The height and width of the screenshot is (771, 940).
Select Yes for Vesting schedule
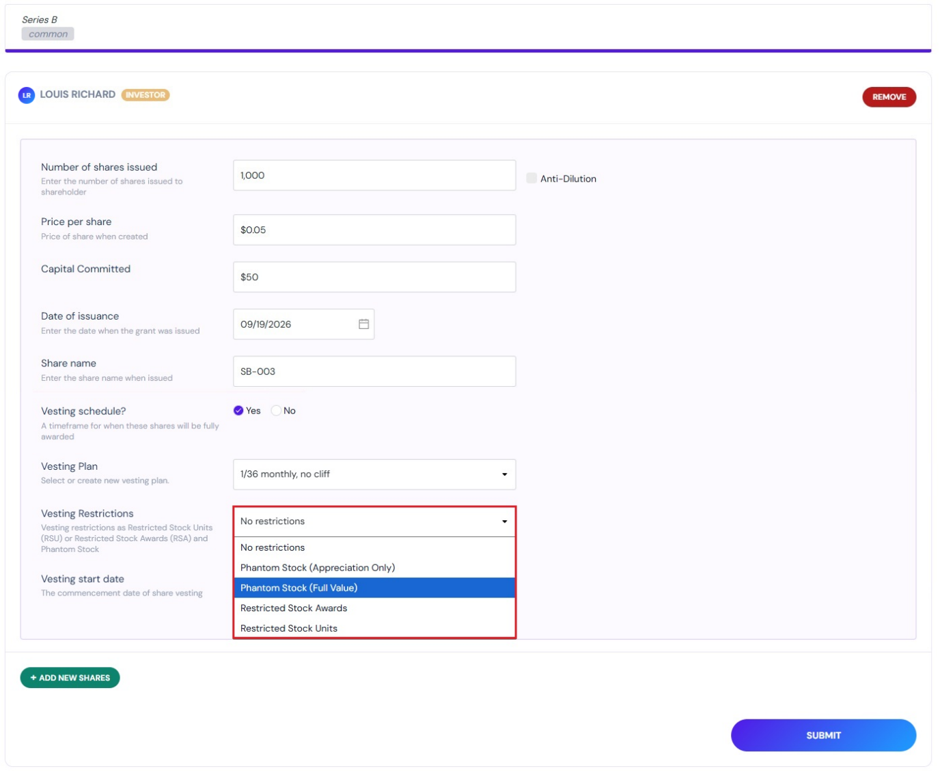(239, 411)
